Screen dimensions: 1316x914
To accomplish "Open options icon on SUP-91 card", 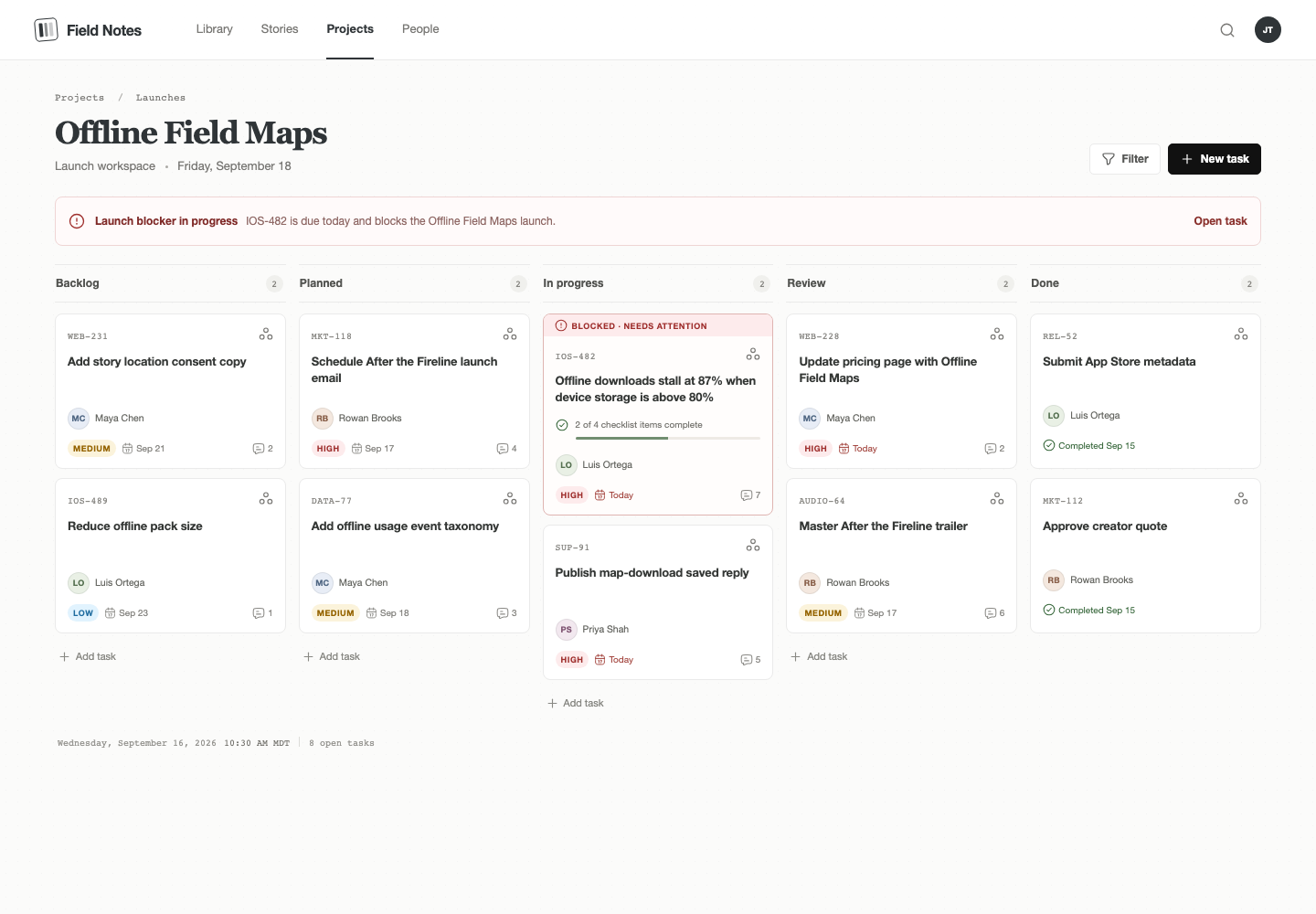I will 753,546.
